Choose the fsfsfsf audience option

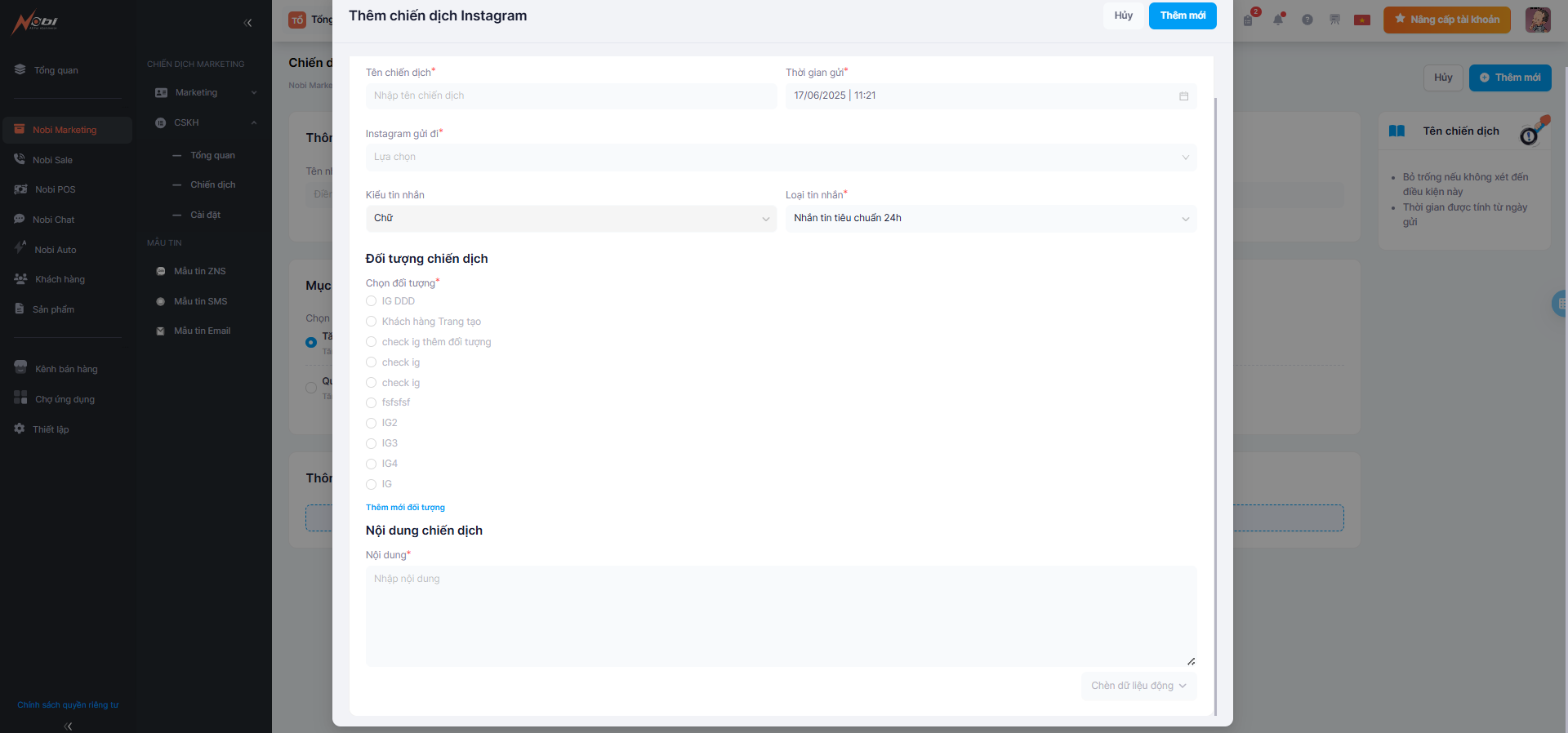click(x=372, y=402)
